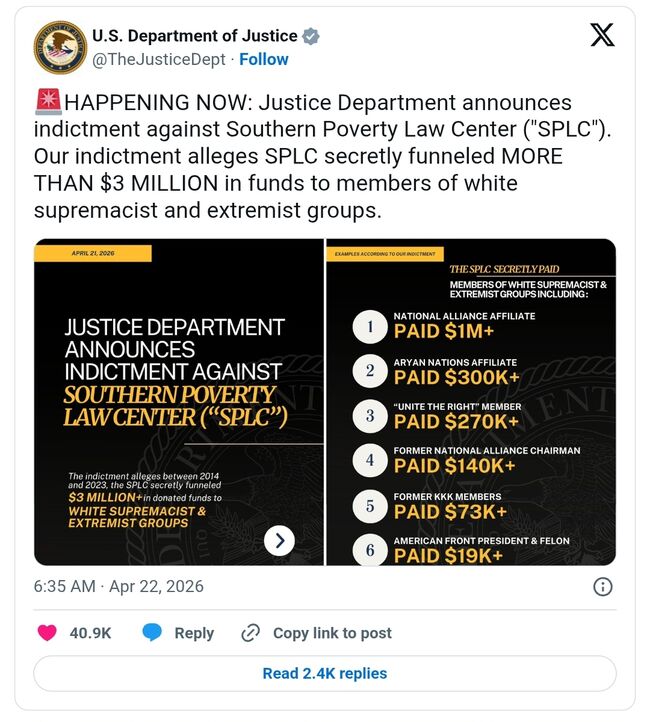Select Copy link to post
The image size is (650, 722).
click(x=332, y=633)
